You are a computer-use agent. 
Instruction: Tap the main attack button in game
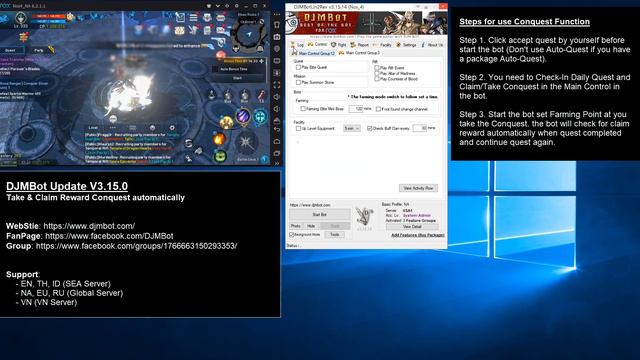point(246,143)
